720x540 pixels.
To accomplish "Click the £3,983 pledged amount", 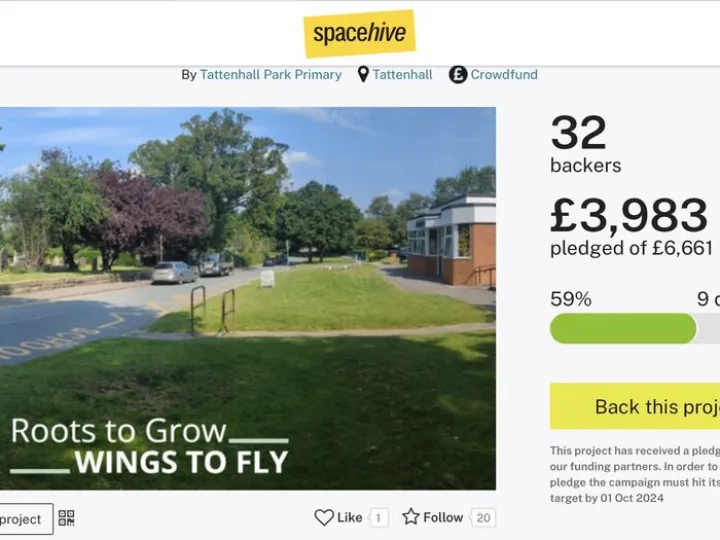I will tap(629, 215).
